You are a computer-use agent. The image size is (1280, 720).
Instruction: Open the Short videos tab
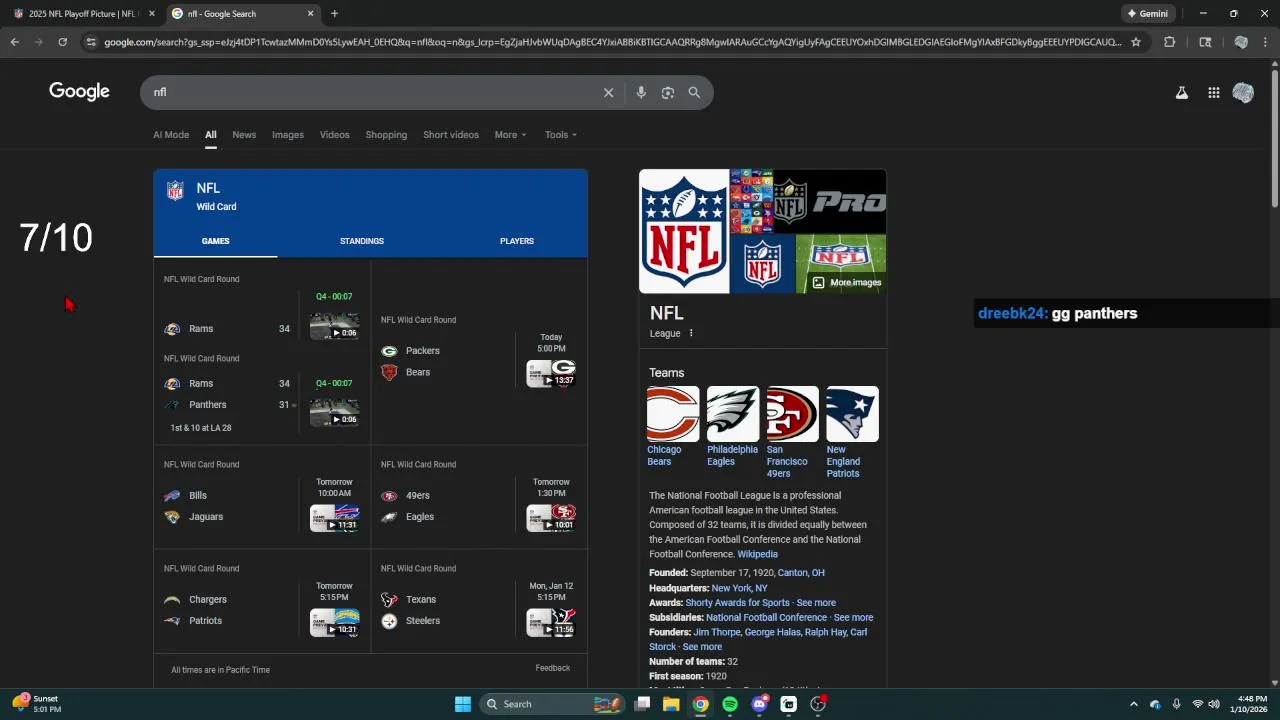pyautogui.click(x=451, y=135)
